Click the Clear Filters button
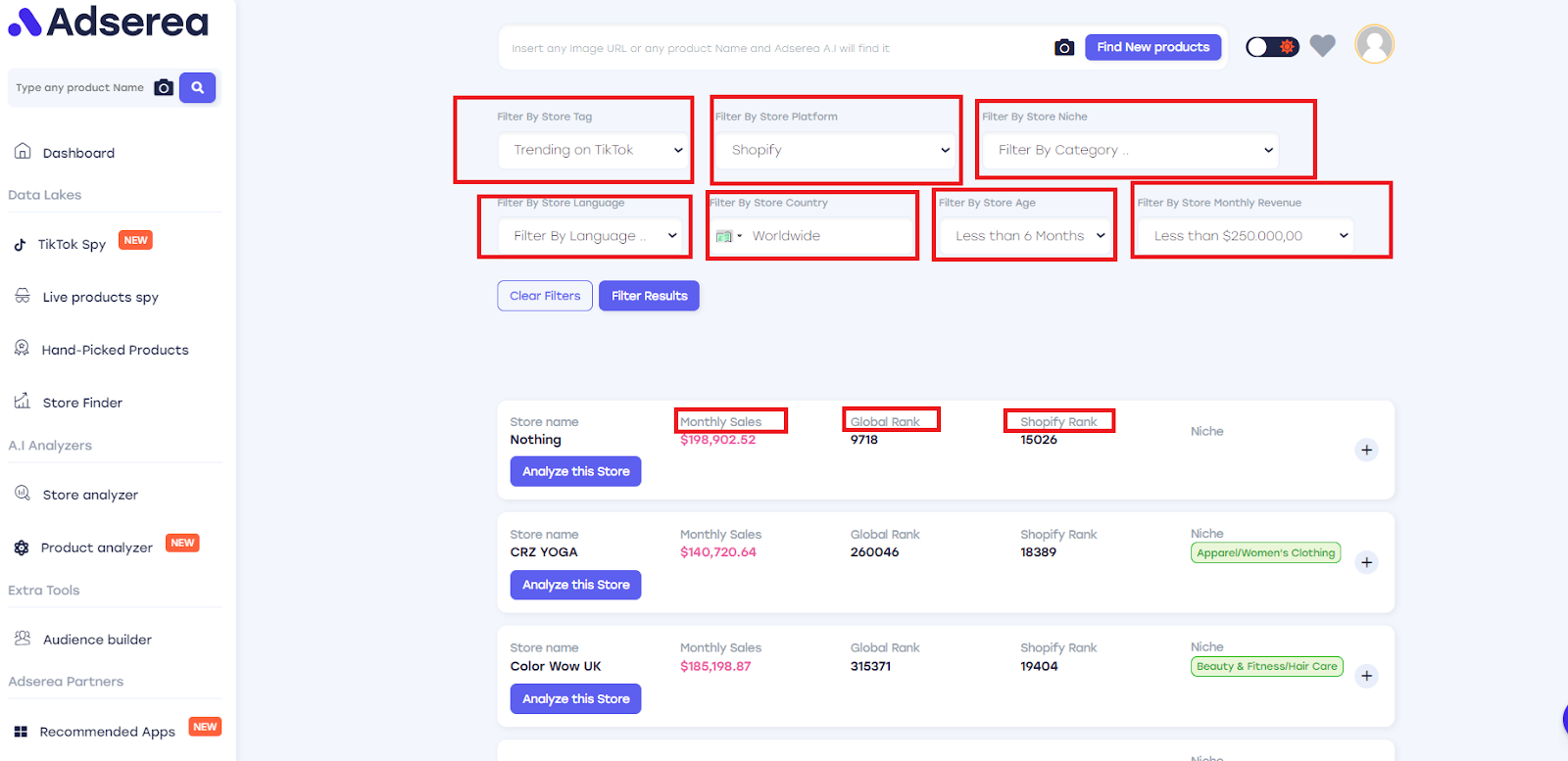The height and width of the screenshot is (761, 1568). 545,296
